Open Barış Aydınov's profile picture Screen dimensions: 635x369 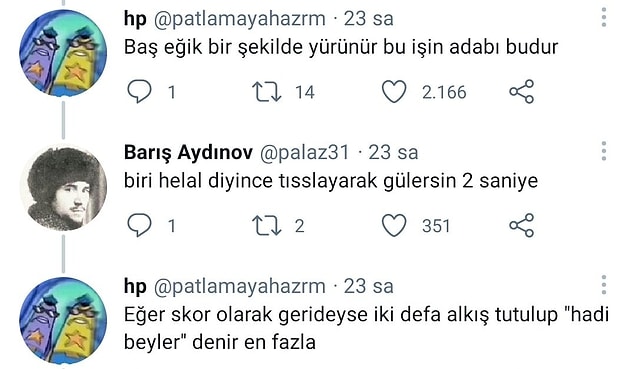tap(63, 187)
